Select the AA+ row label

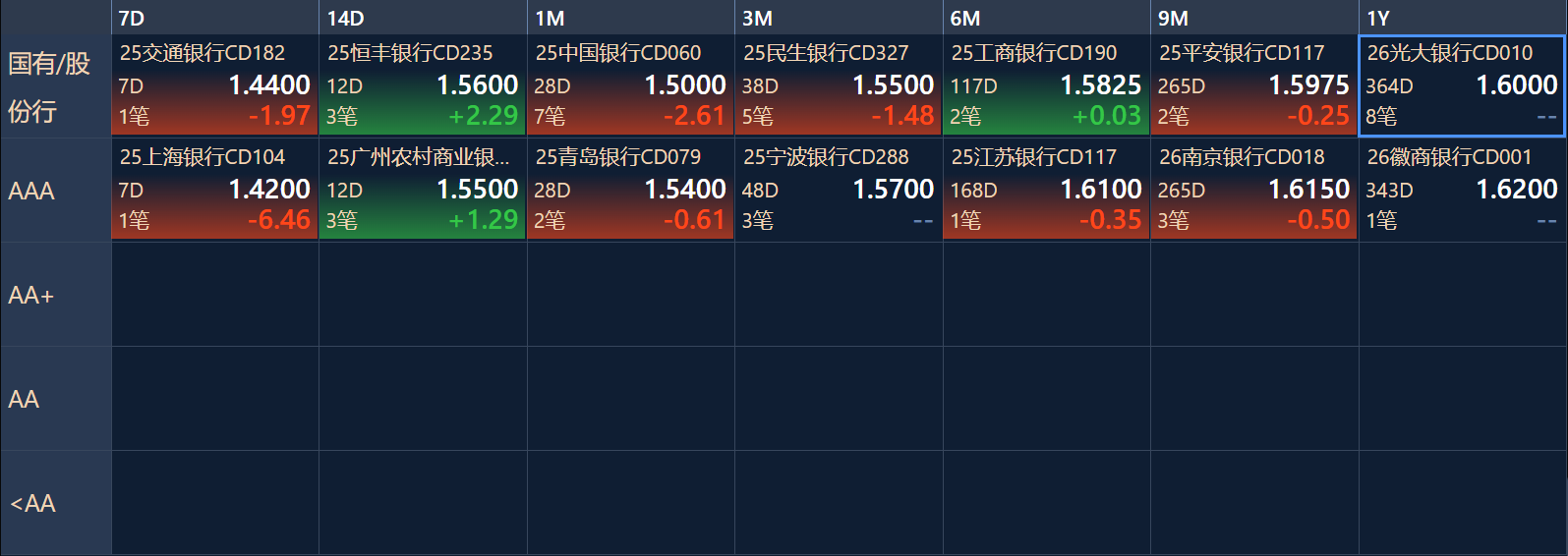coord(55,295)
